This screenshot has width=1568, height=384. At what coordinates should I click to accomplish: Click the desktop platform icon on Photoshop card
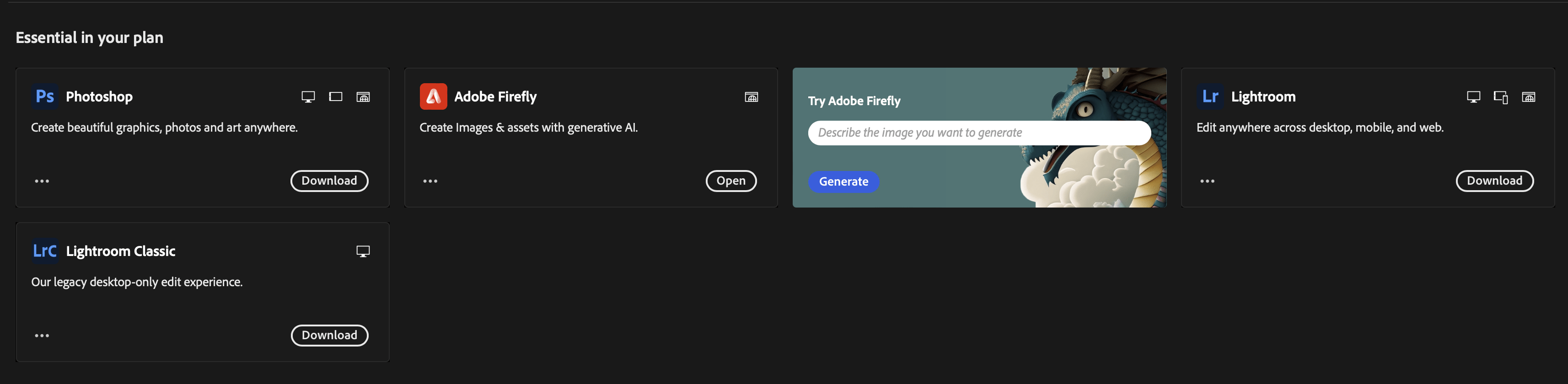click(309, 97)
